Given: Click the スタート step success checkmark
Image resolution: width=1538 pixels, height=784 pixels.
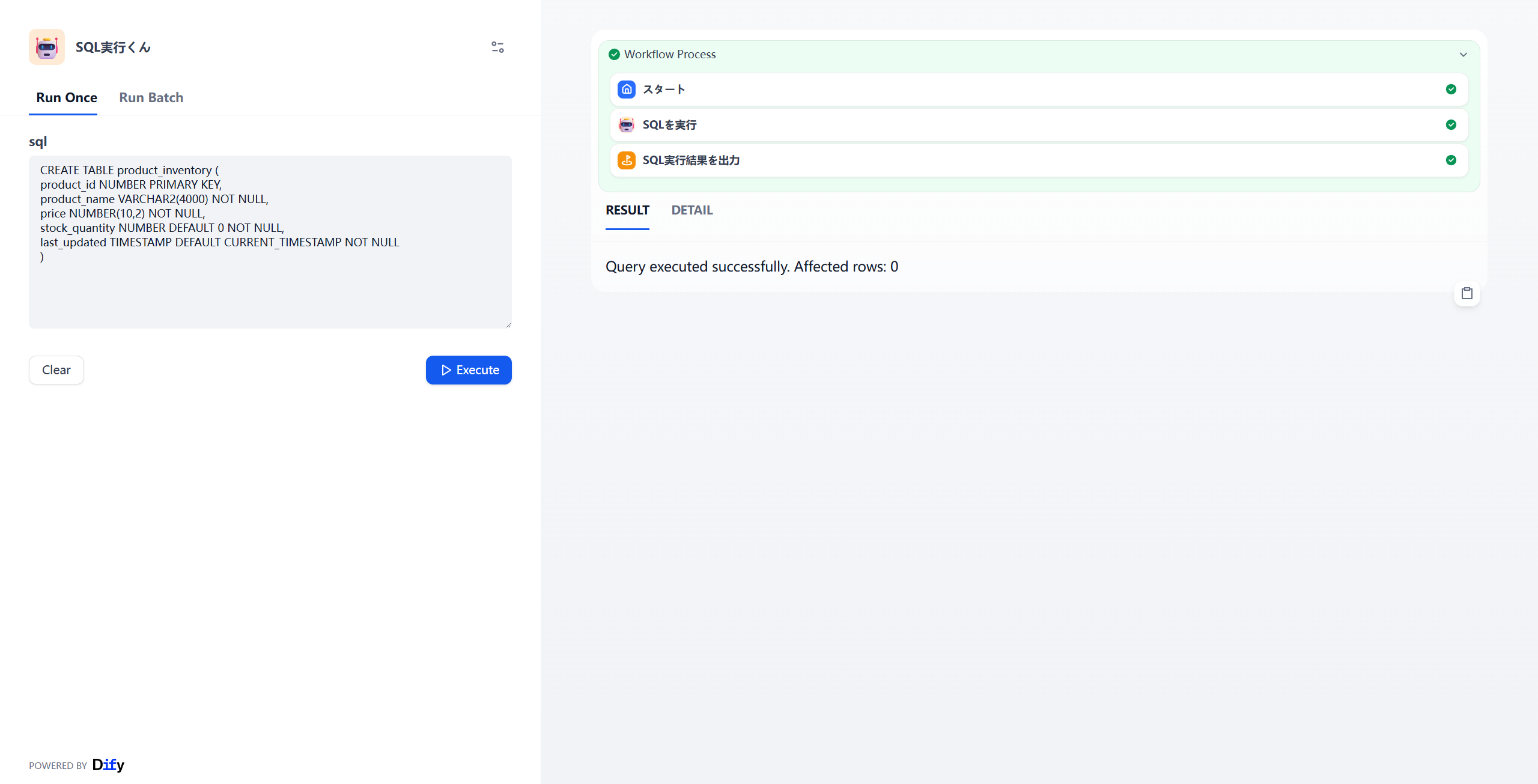Looking at the screenshot, I should tap(1451, 90).
